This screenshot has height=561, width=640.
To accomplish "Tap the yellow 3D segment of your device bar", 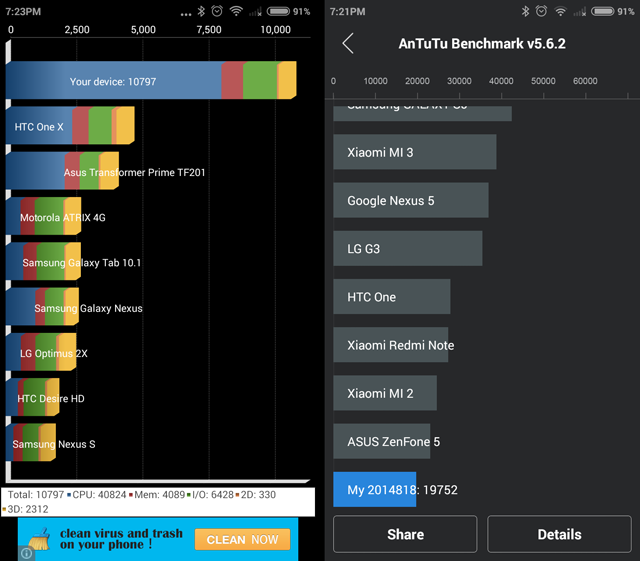I will [x=288, y=80].
